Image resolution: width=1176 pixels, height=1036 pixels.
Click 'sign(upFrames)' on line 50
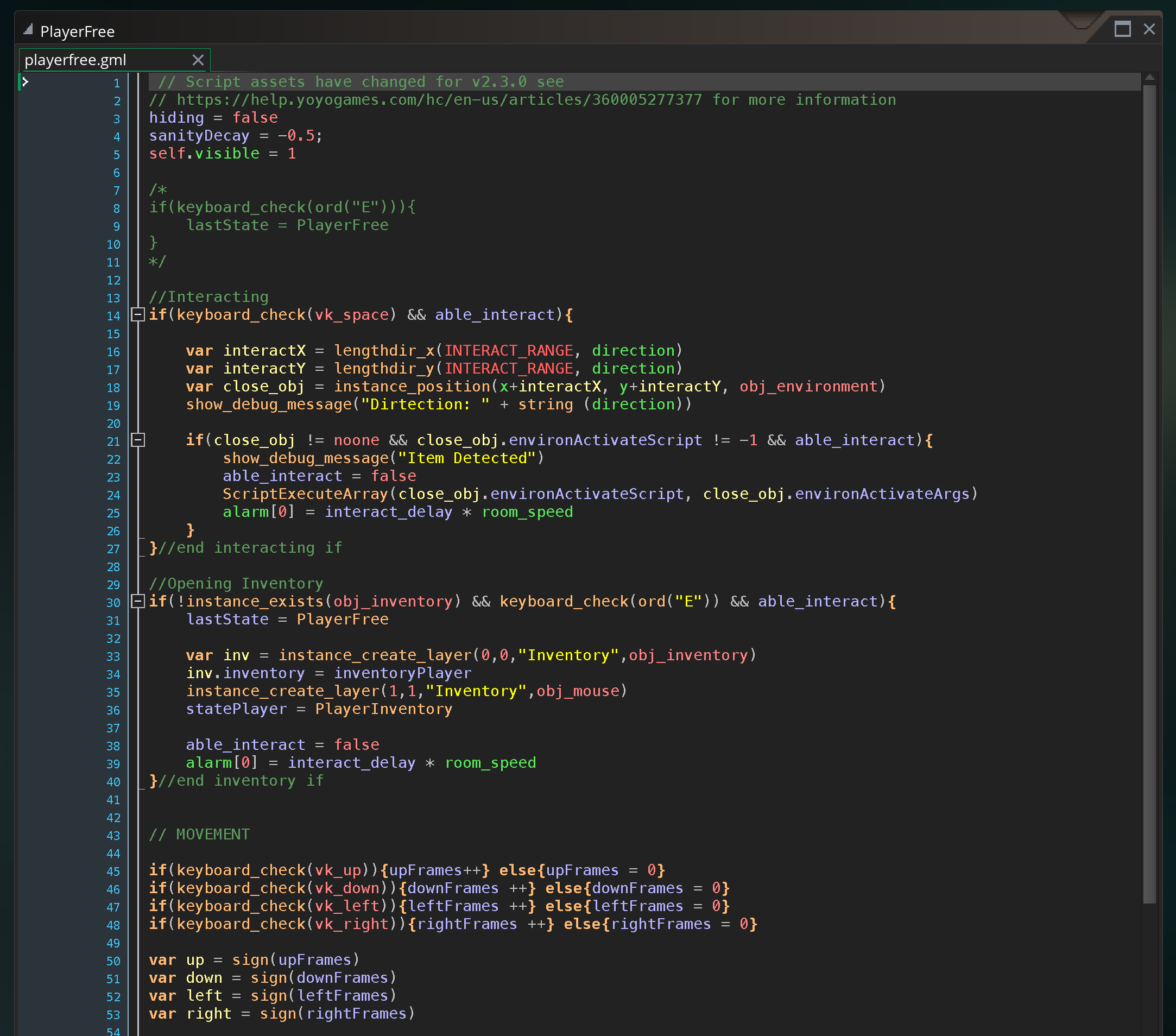click(296, 959)
